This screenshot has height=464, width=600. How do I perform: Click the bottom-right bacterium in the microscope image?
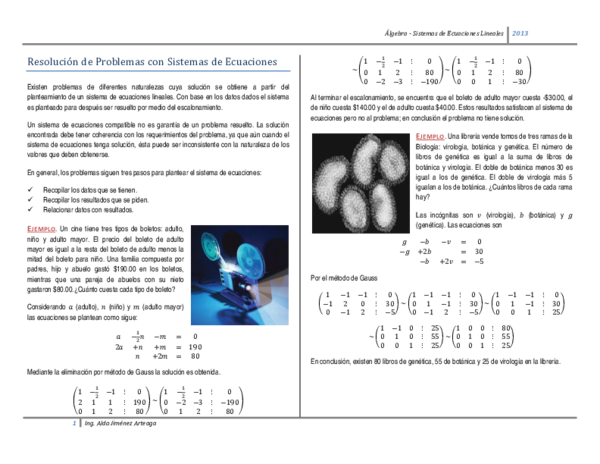pos(383,205)
